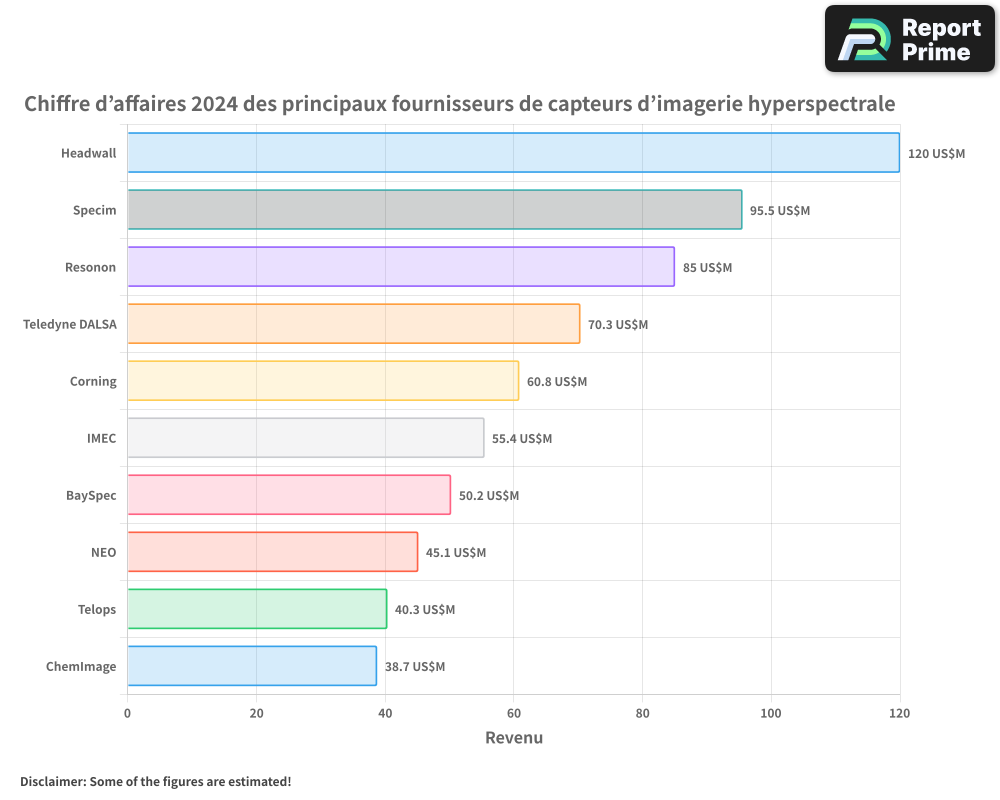Select the gray Specim bar
Screen dimensions: 1000x800
[x=434, y=210]
